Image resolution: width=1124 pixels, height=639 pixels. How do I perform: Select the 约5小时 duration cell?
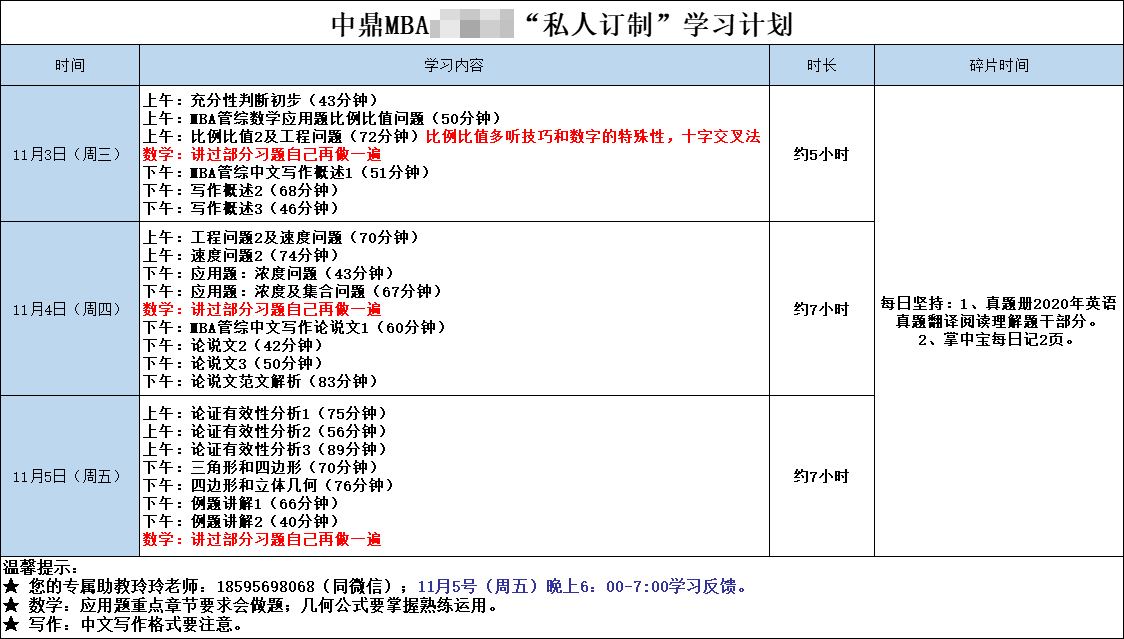[821, 154]
